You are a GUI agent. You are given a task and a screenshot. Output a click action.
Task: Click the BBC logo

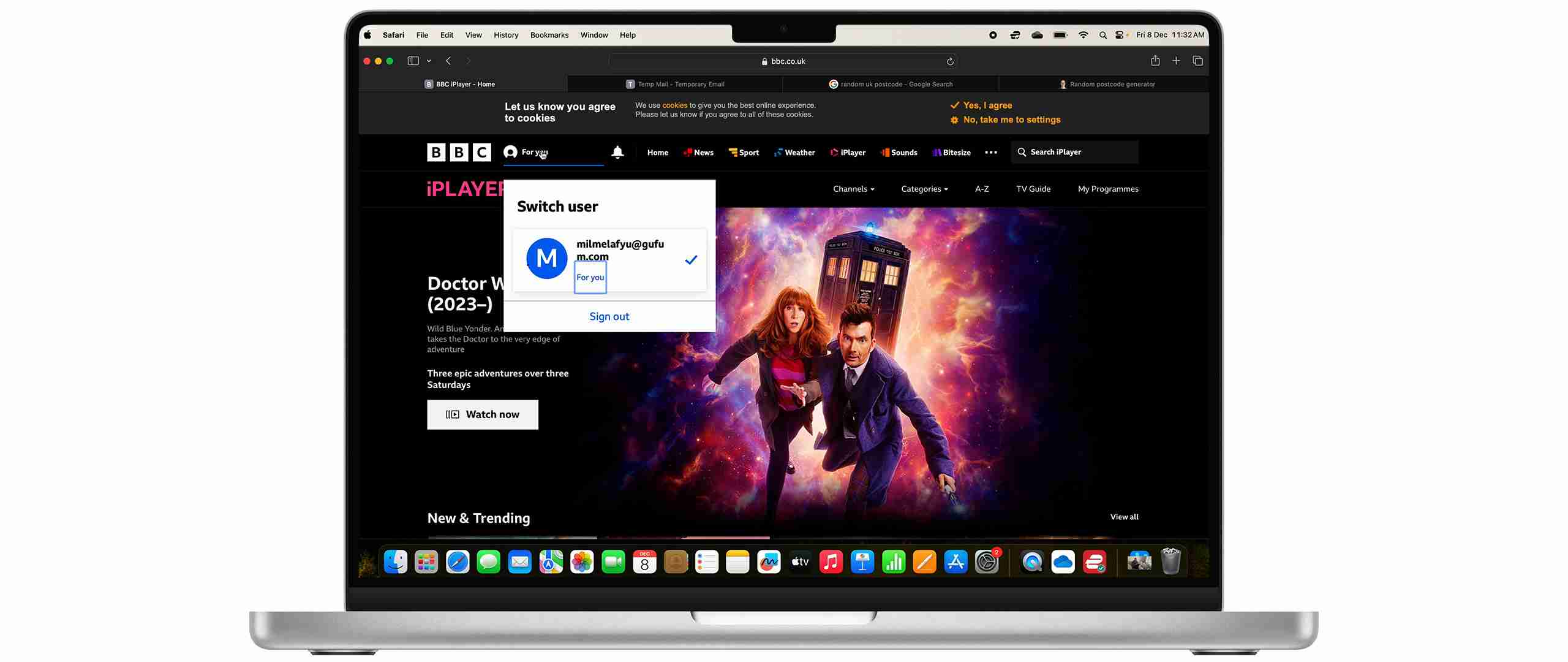pyautogui.click(x=459, y=152)
